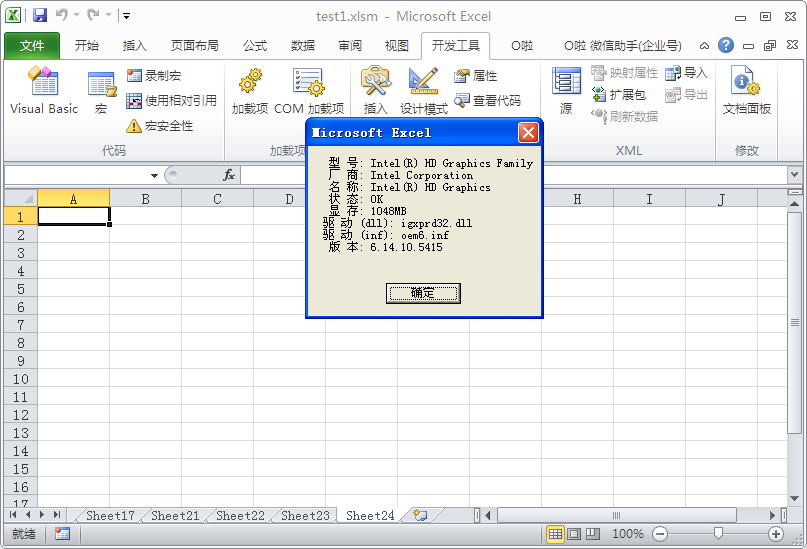Switch to the Home (开始) tab
Image resolution: width=807 pixels, height=549 pixels.
pyautogui.click(x=86, y=46)
